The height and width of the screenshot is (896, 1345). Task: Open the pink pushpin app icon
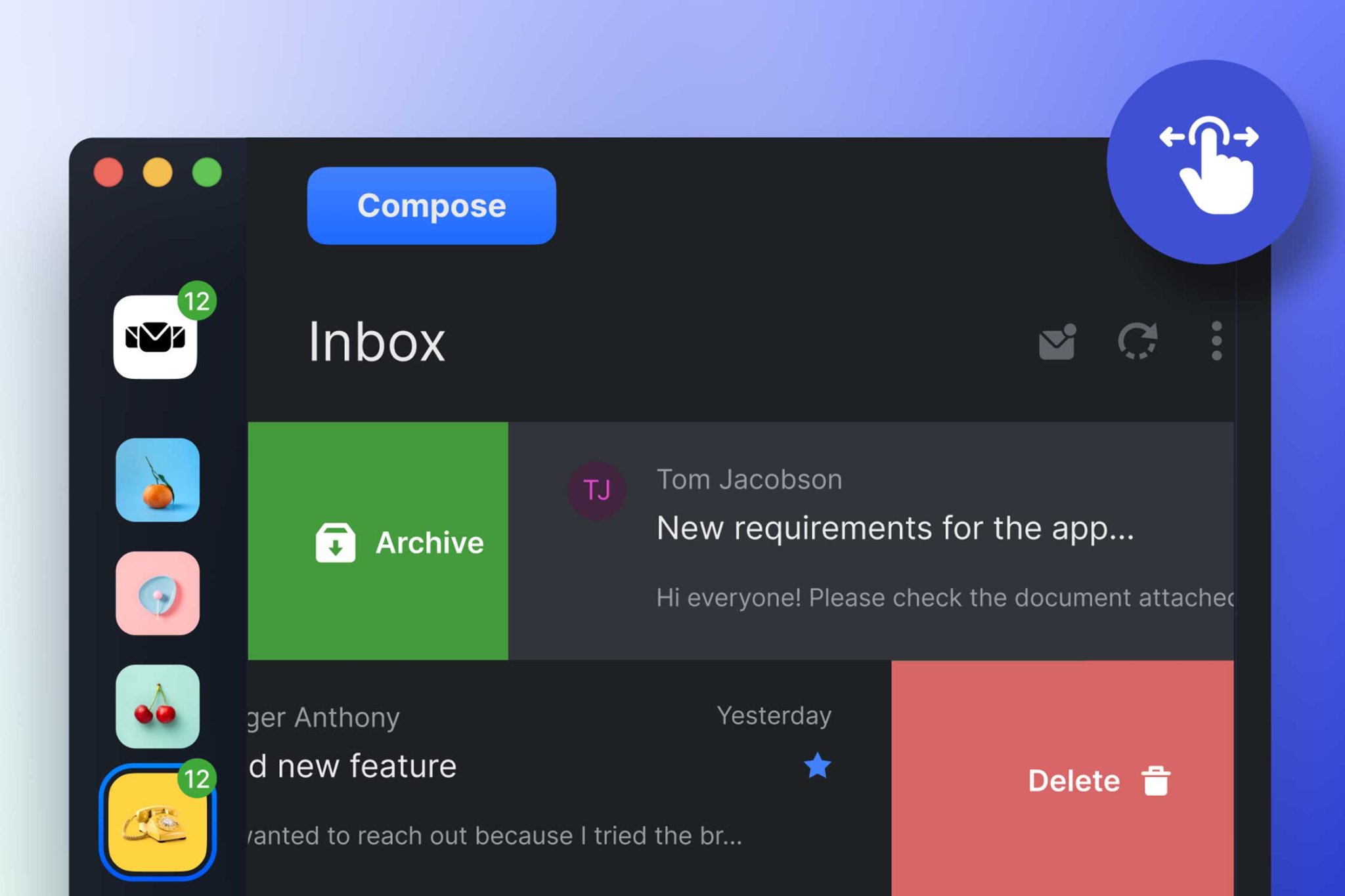tap(157, 593)
